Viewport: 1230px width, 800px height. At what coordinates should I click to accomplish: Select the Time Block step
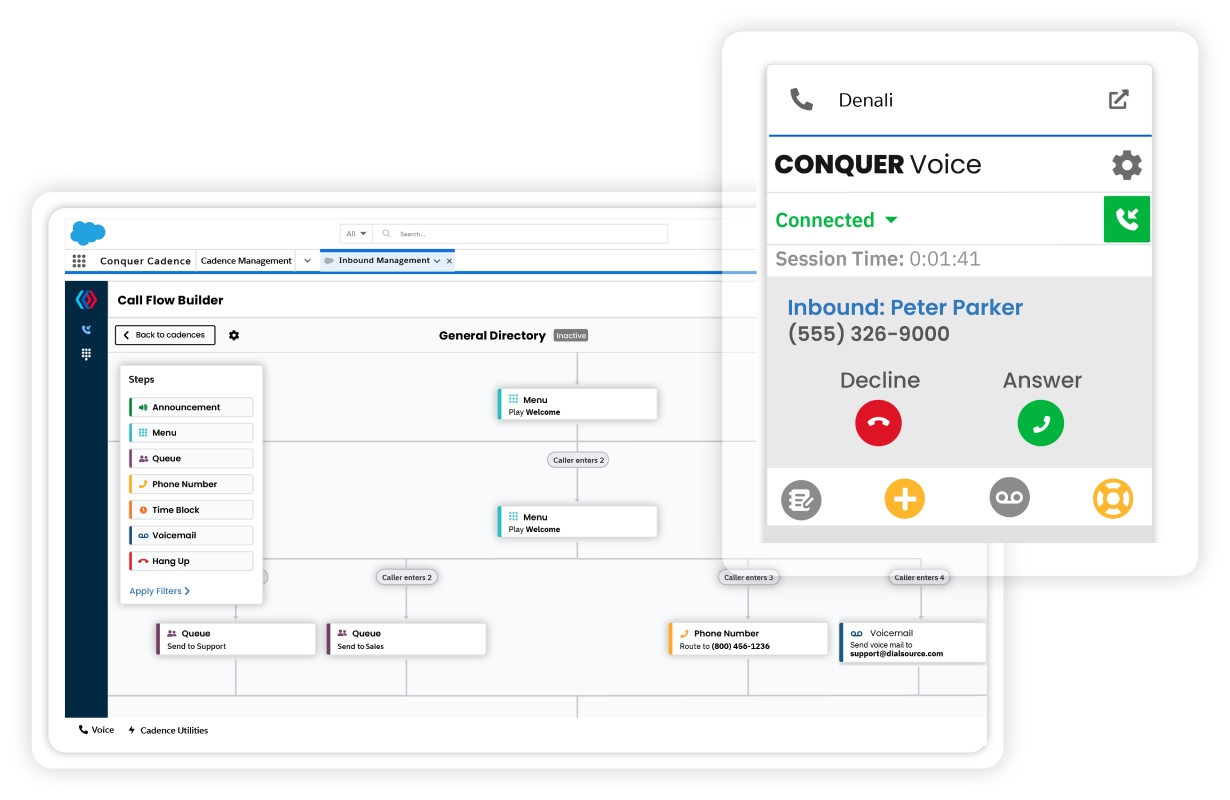(x=191, y=510)
